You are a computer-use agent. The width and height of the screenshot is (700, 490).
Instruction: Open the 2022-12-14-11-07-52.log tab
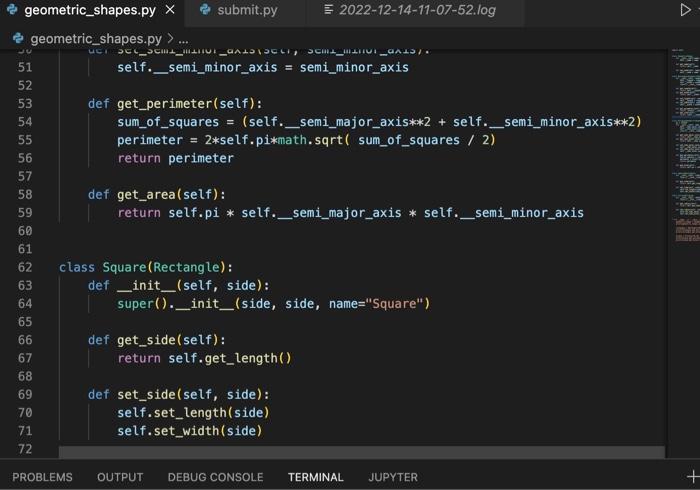417,10
